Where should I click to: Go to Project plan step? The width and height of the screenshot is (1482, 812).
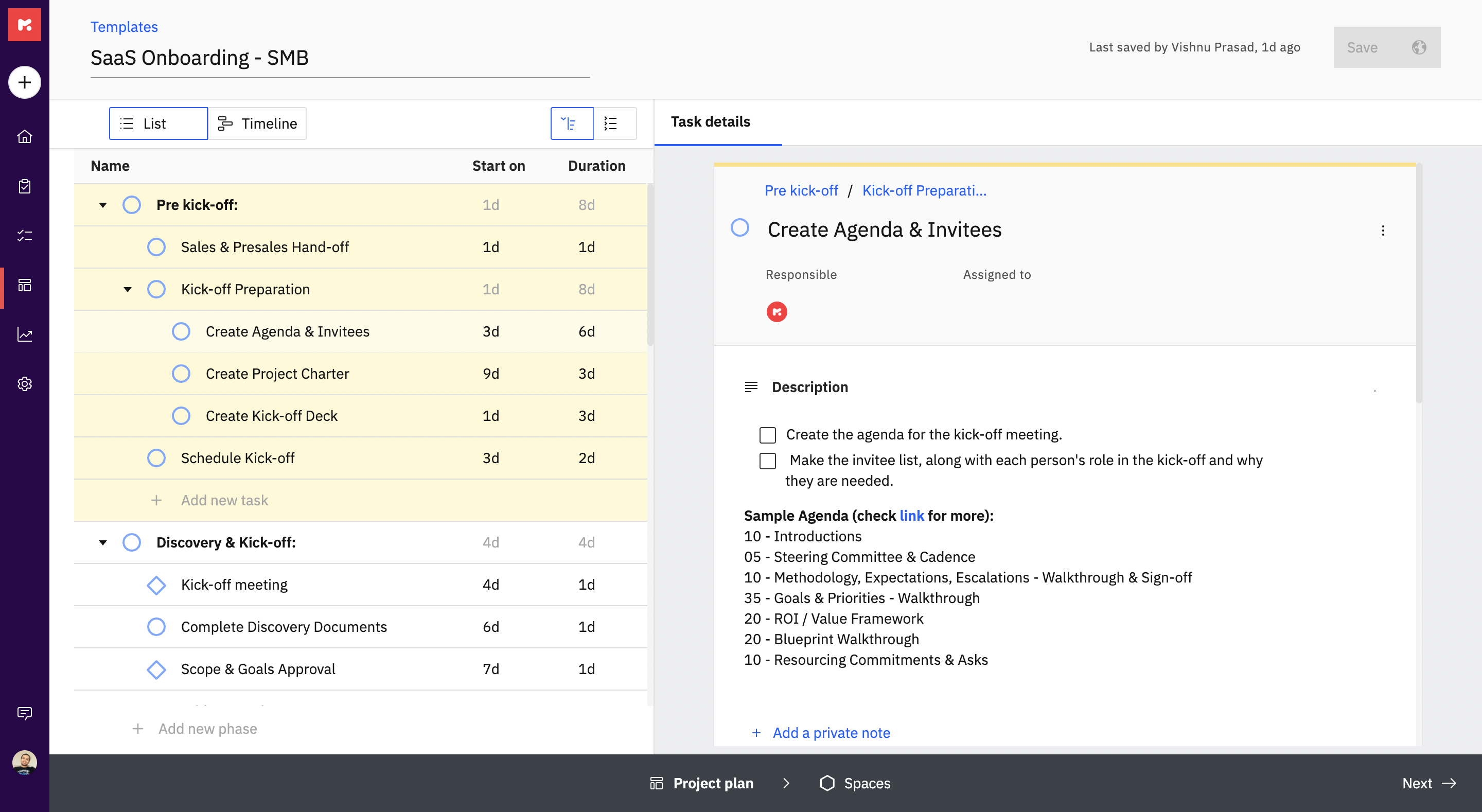click(701, 783)
